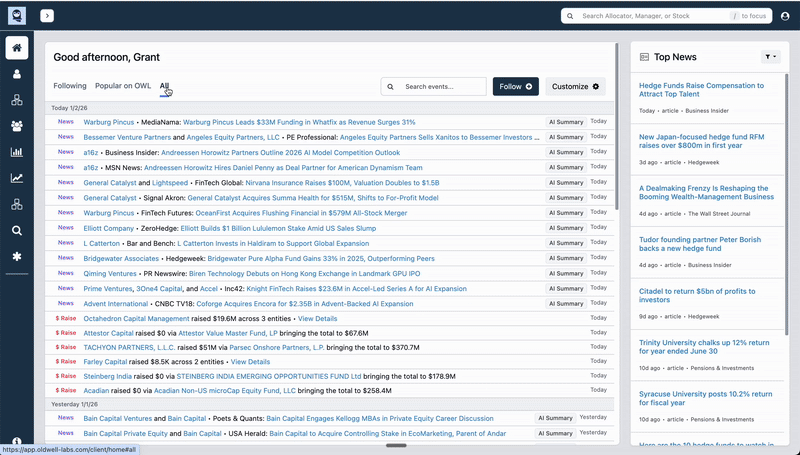The image size is (800, 455).
Task: Click the asterisk icon in sidebar
Action: tap(17, 256)
